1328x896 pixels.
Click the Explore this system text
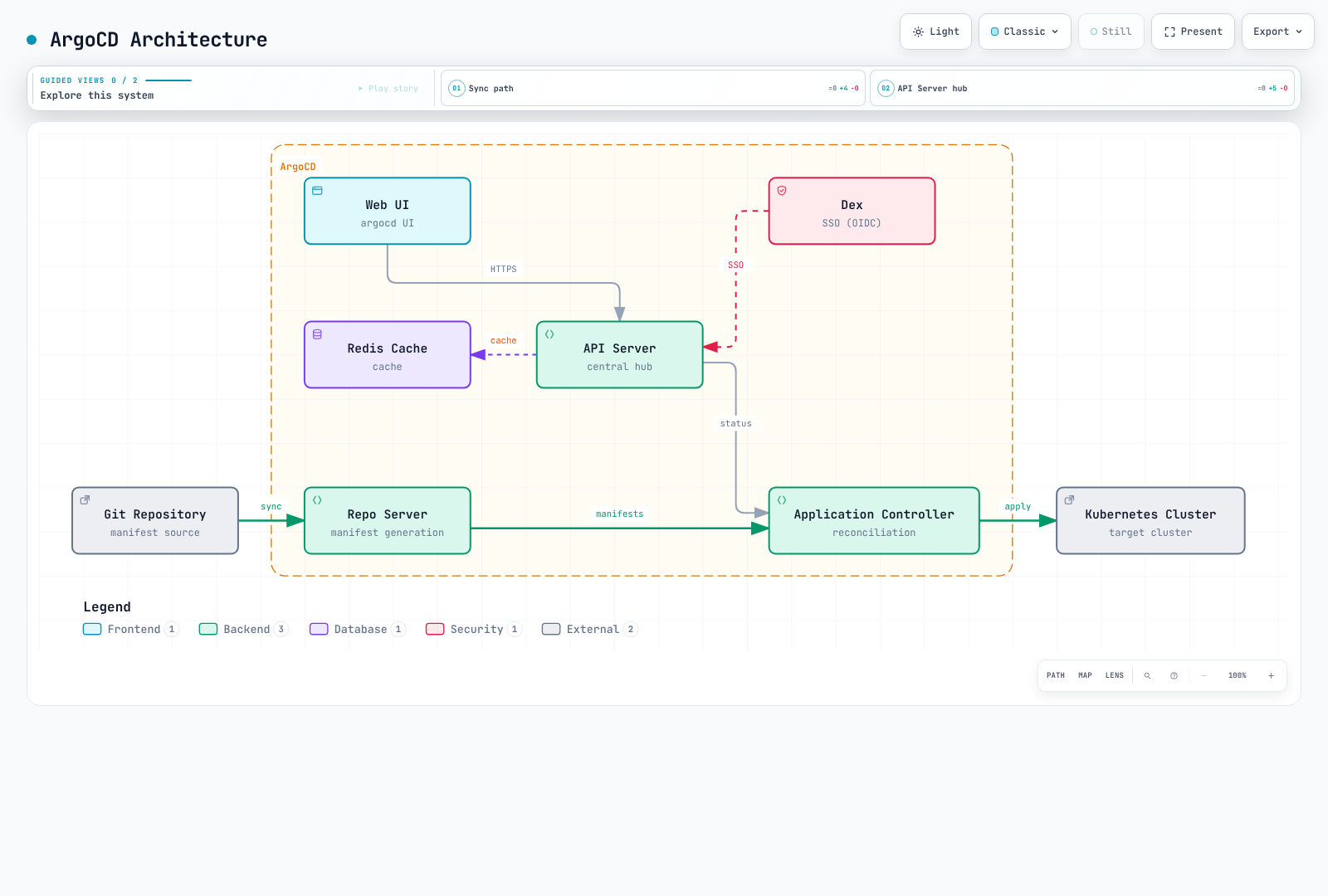point(97,95)
